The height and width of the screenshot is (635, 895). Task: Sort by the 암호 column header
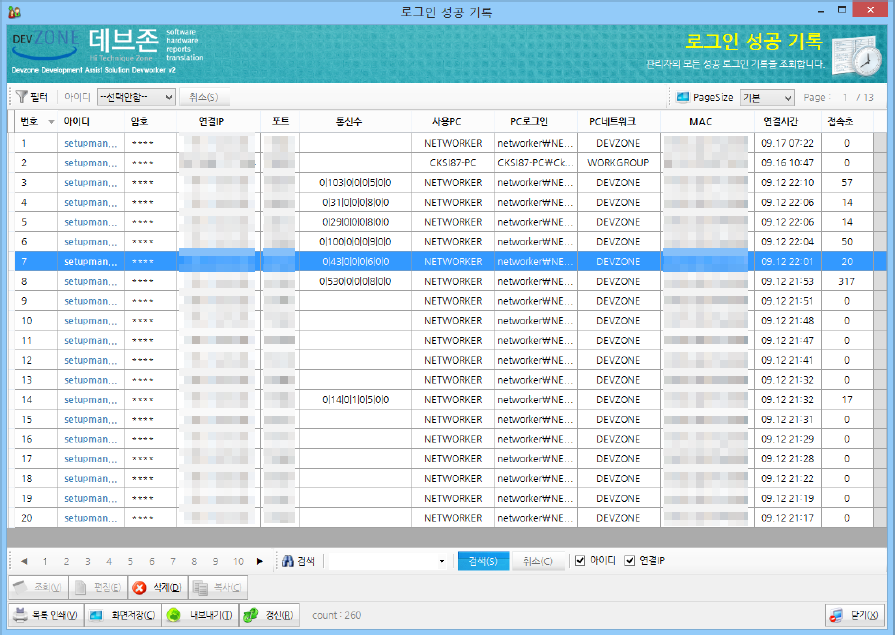click(x=151, y=122)
